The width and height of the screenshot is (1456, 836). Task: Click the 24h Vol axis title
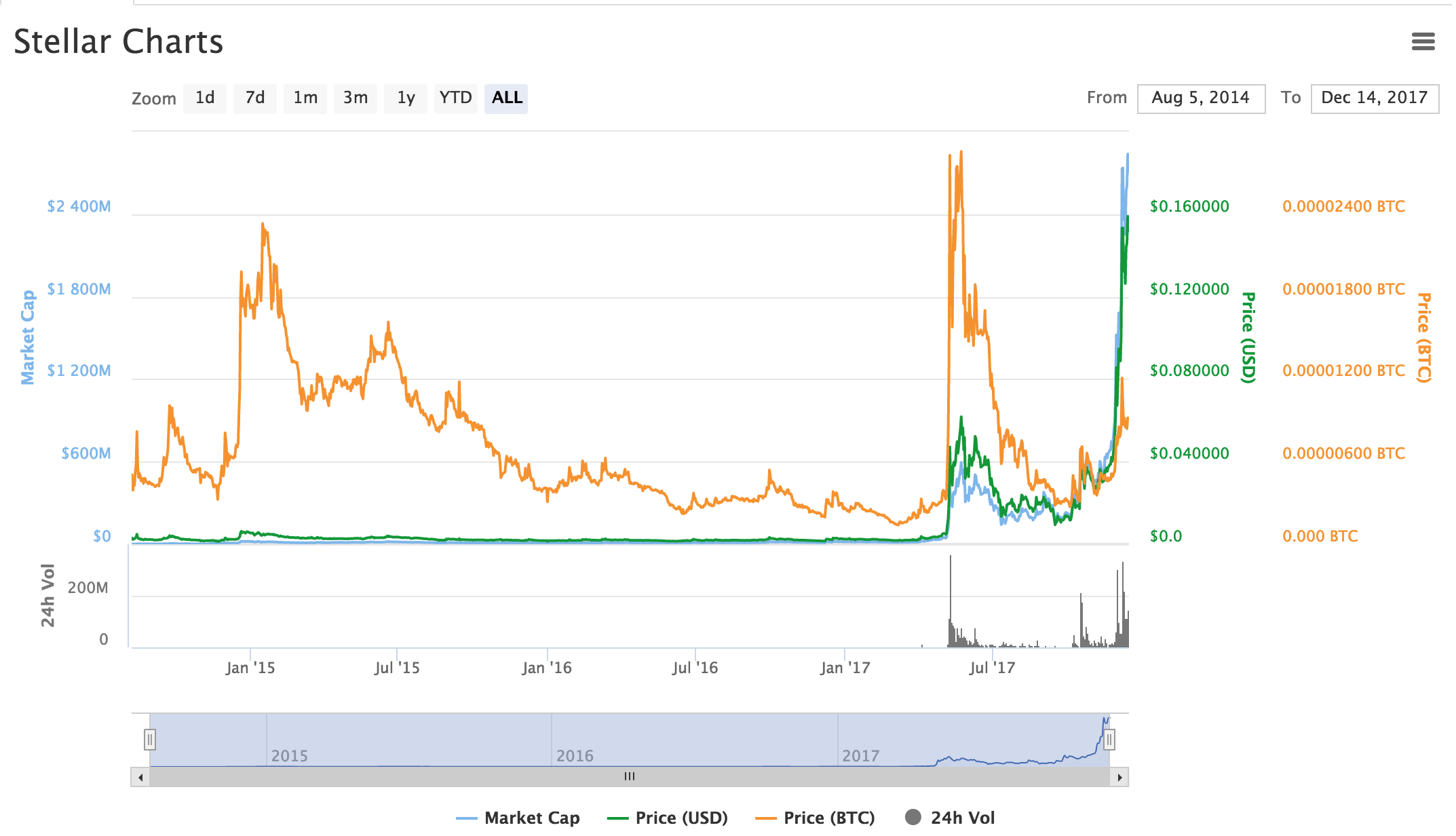[47, 595]
